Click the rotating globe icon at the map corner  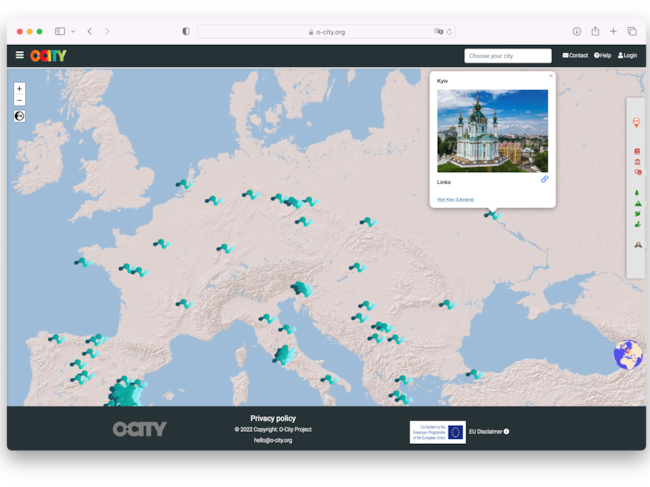click(627, 355)
